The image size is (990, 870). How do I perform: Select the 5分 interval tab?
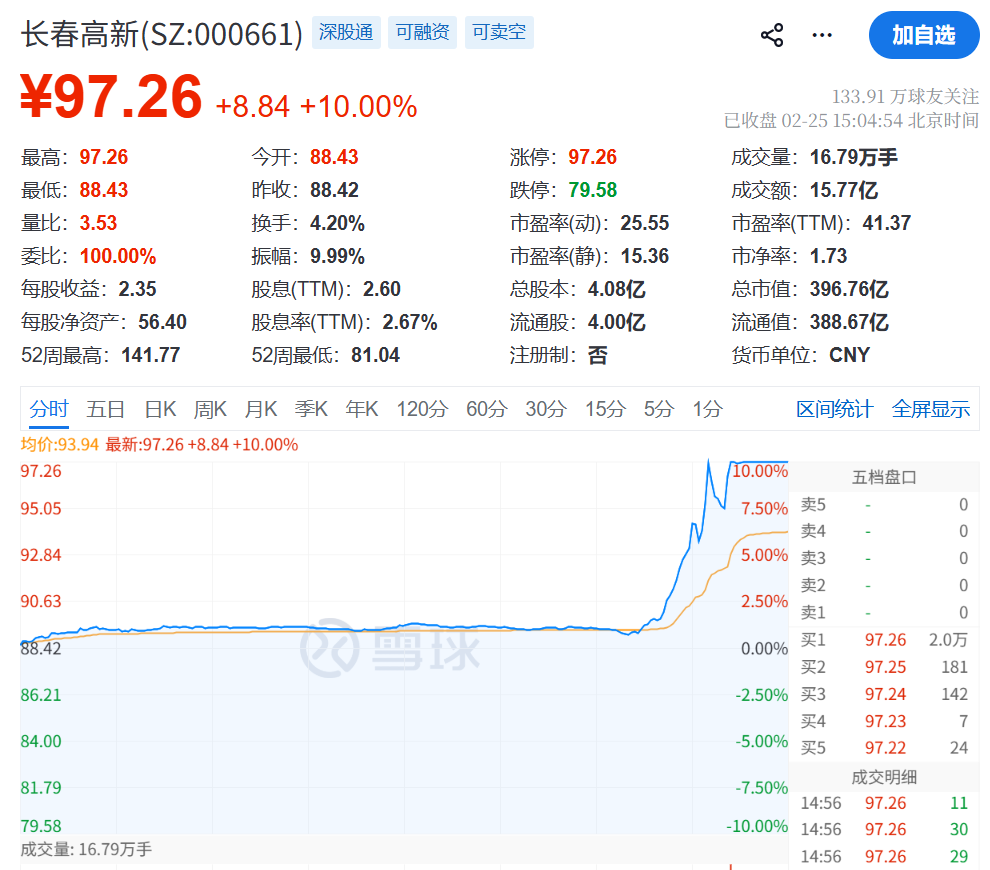[x=659, y=409]
